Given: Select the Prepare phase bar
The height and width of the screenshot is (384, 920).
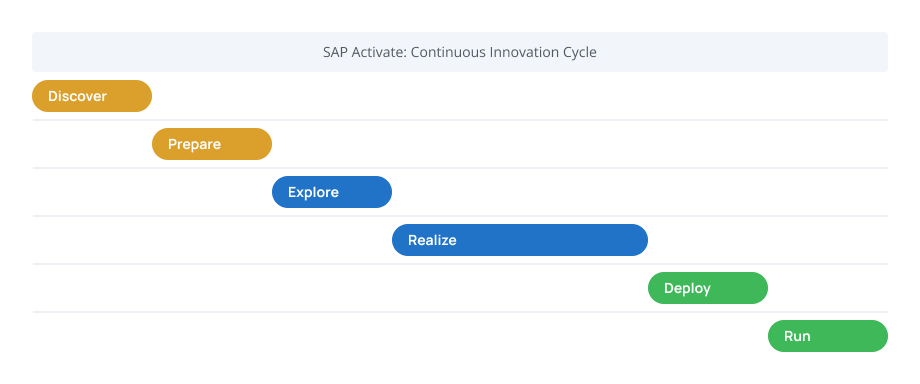Looking at the screenshot, I should pos(212,144).
